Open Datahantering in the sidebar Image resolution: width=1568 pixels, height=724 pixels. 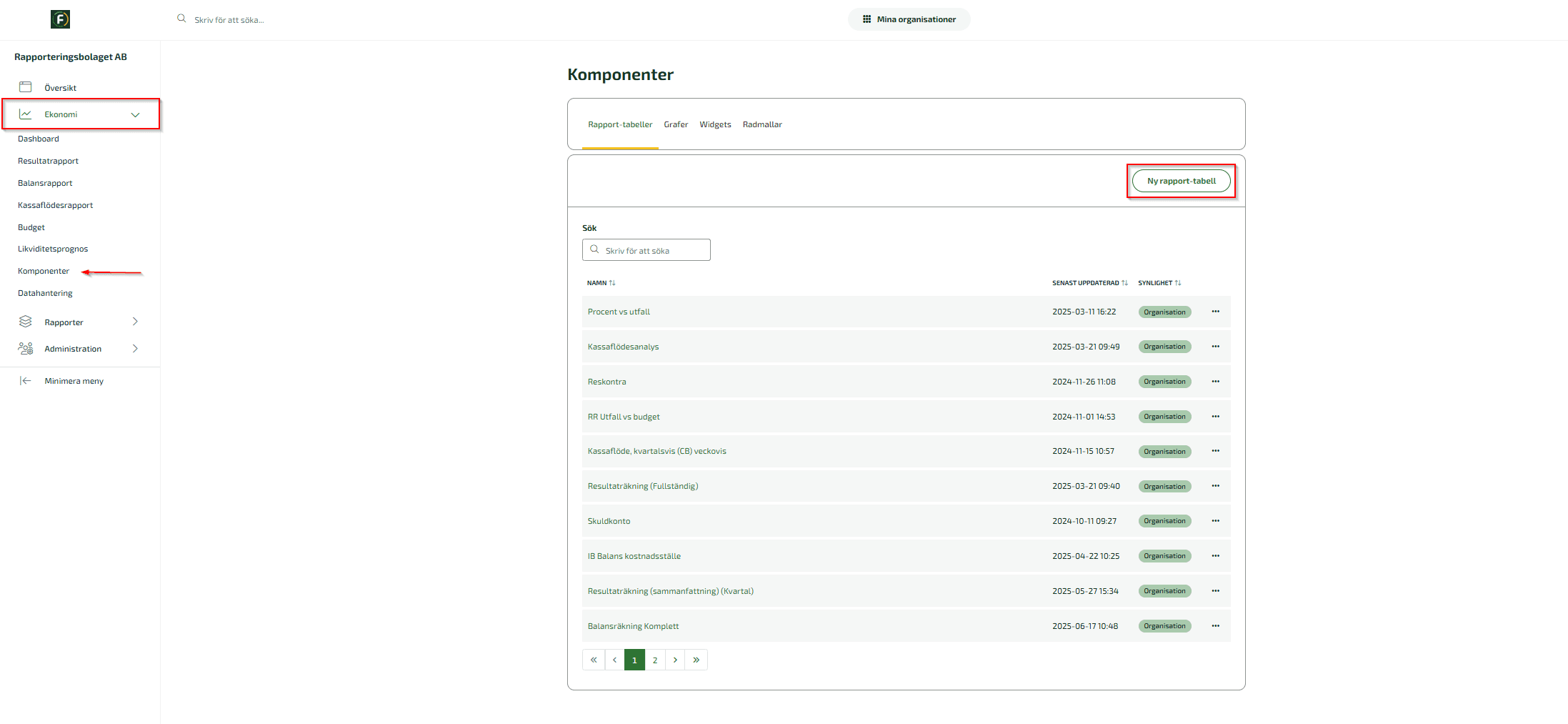tap(45, 293)
